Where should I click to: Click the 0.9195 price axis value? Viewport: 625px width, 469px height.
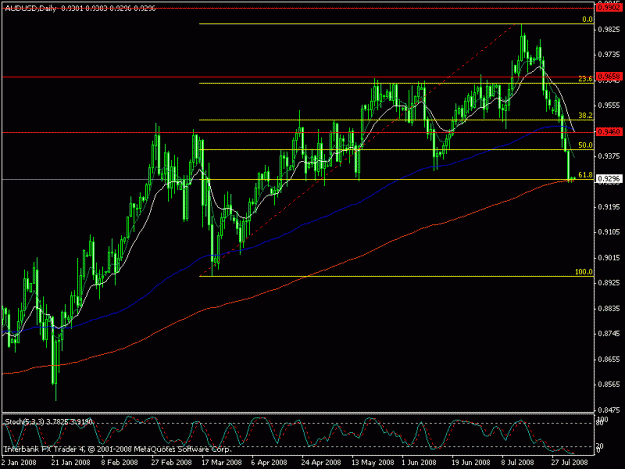coord(609,207)
